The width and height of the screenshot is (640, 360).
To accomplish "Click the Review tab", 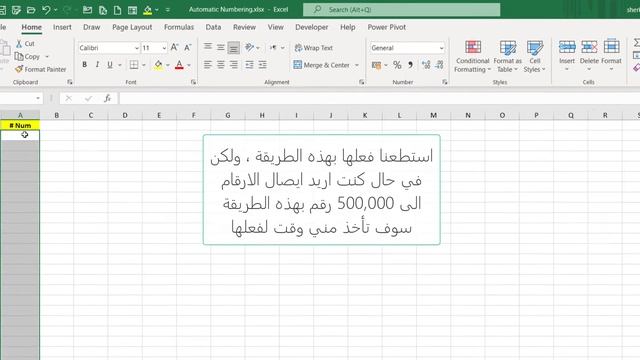I will coord(244,27).
